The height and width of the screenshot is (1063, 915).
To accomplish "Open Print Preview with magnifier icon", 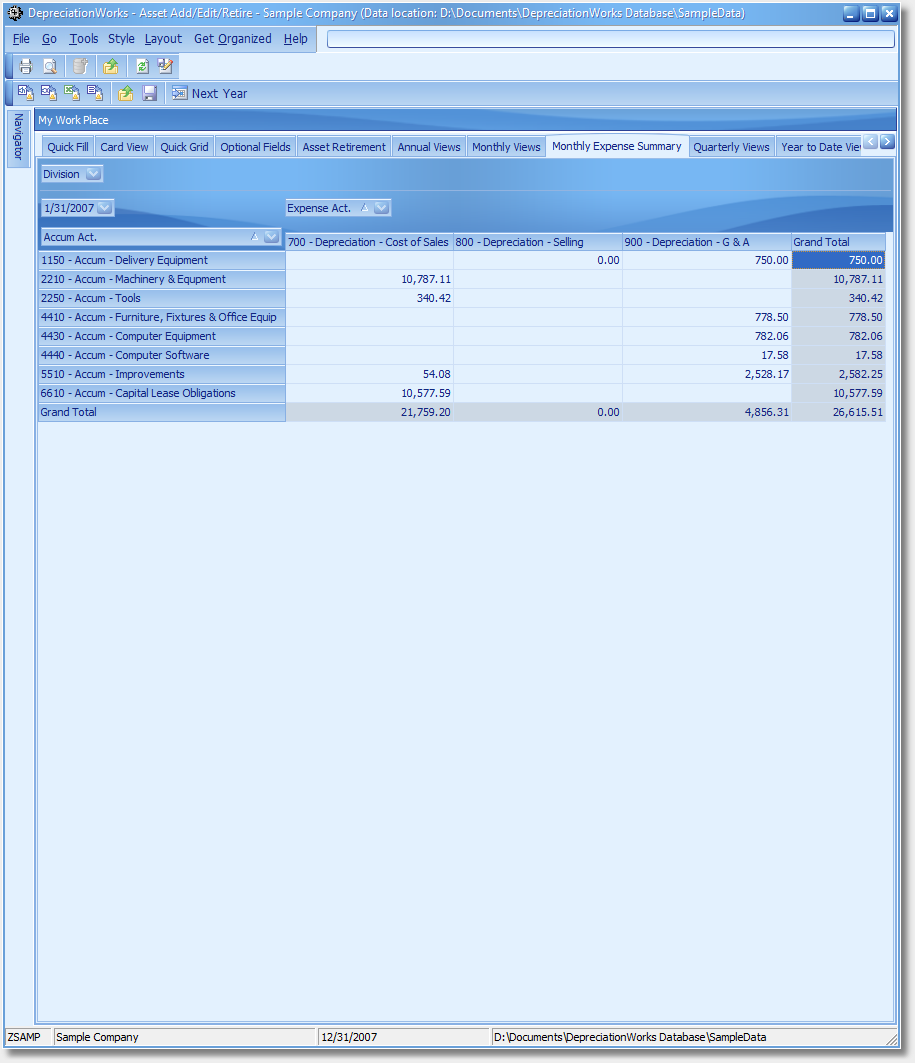I will click(x=49, y=66).
